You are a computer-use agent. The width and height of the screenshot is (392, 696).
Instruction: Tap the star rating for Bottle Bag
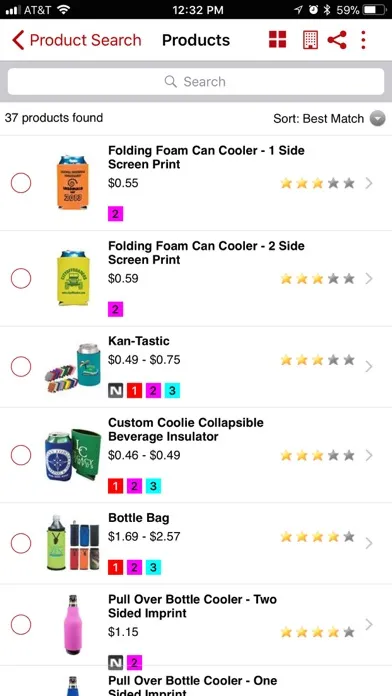317,537
